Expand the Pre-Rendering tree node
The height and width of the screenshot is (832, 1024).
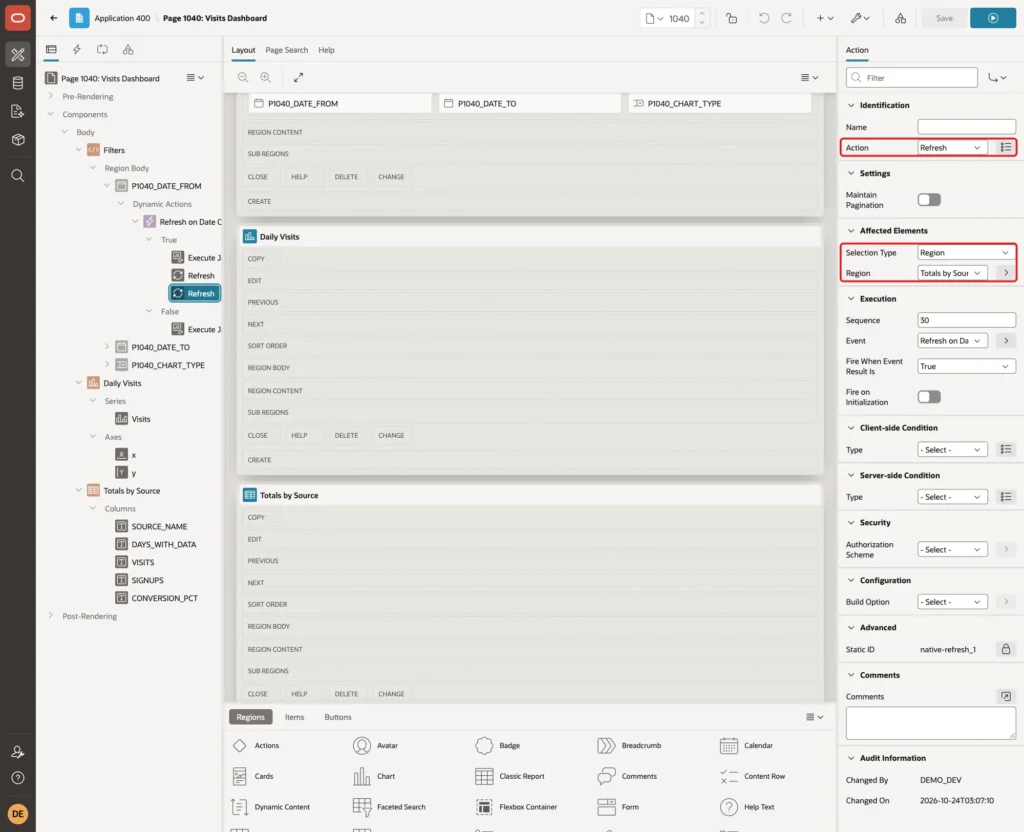point(50,96)
